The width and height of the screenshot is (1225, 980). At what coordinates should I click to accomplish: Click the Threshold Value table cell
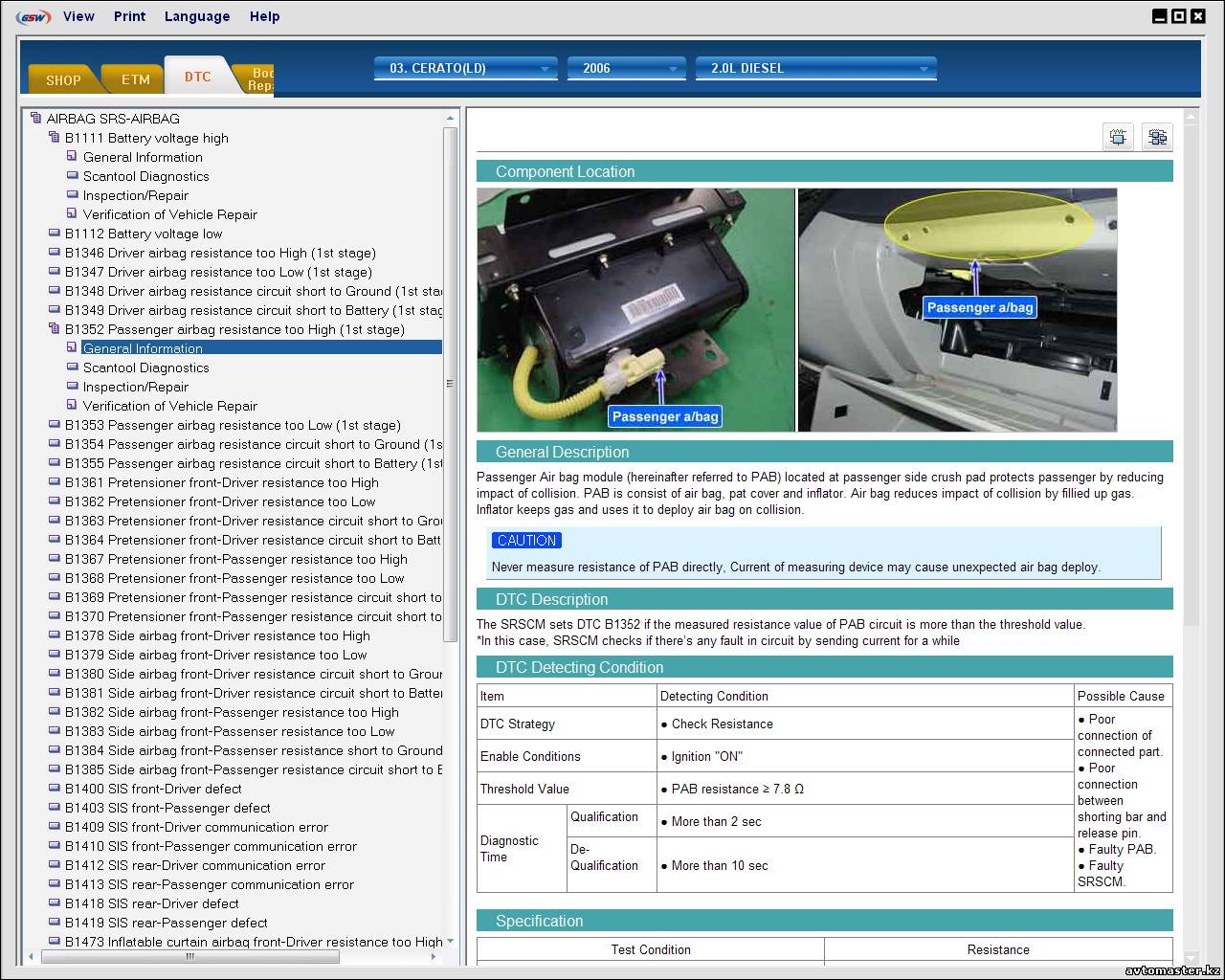point(567,789)
